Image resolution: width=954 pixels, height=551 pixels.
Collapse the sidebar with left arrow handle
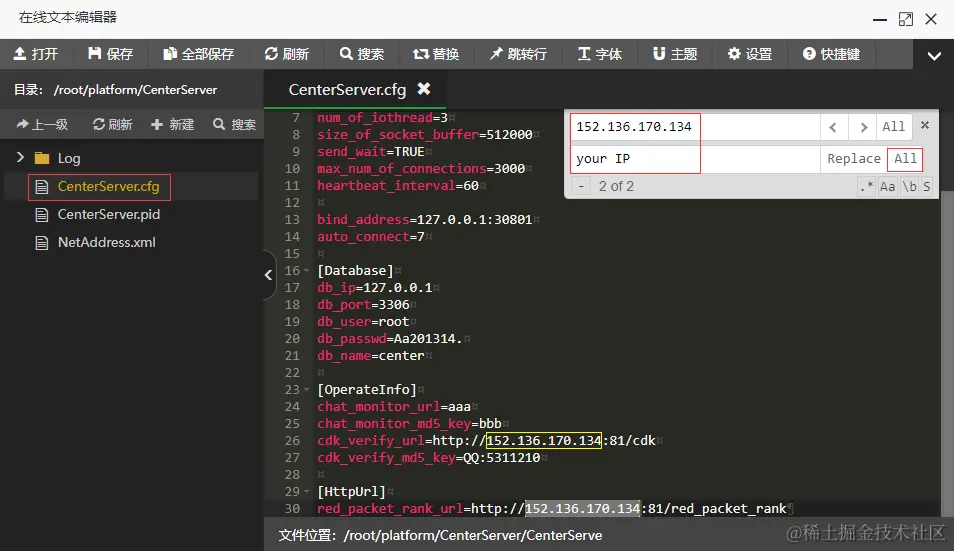pyautogui.click(x=268, y=275)
